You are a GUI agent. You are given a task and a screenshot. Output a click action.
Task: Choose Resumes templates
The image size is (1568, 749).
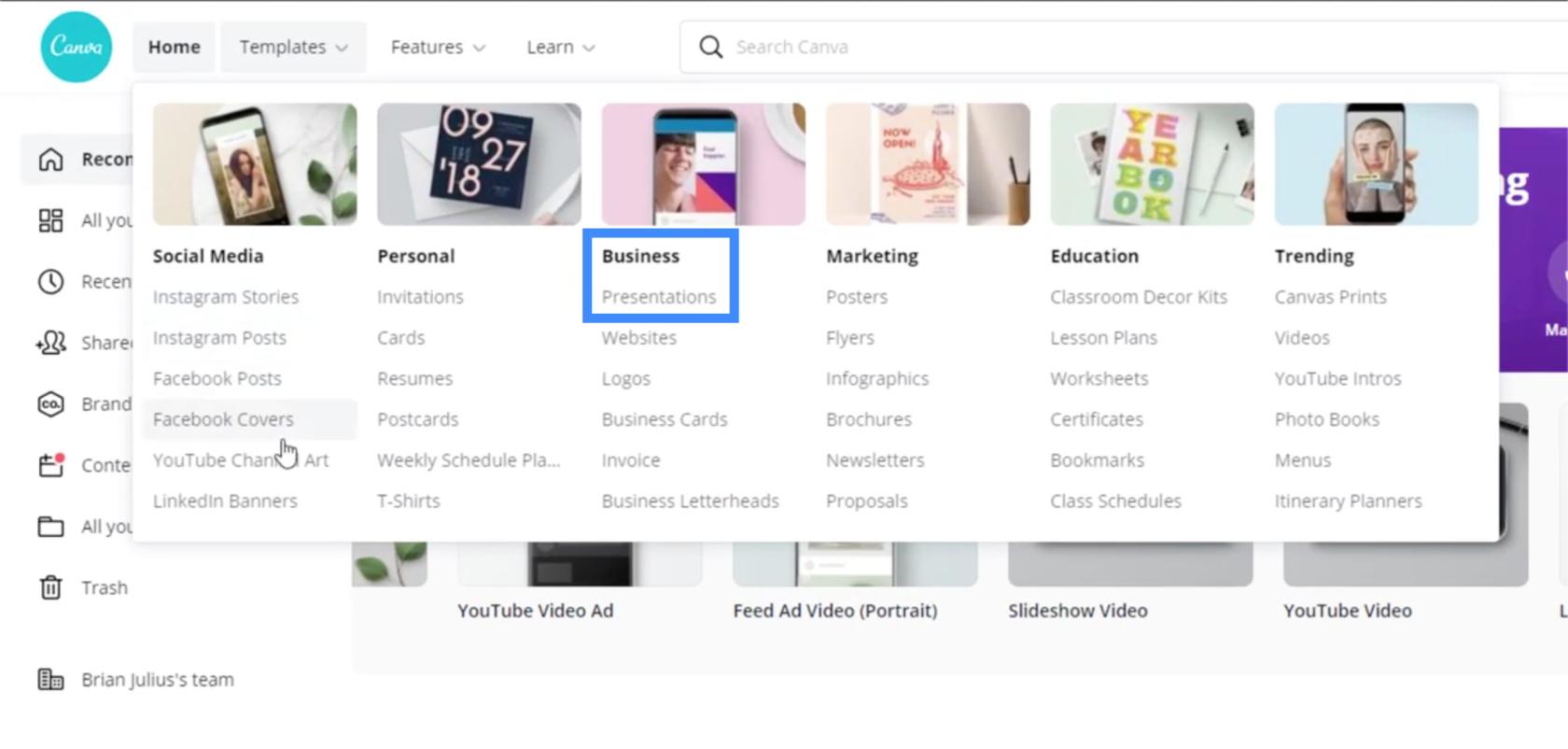click(414, 378)
